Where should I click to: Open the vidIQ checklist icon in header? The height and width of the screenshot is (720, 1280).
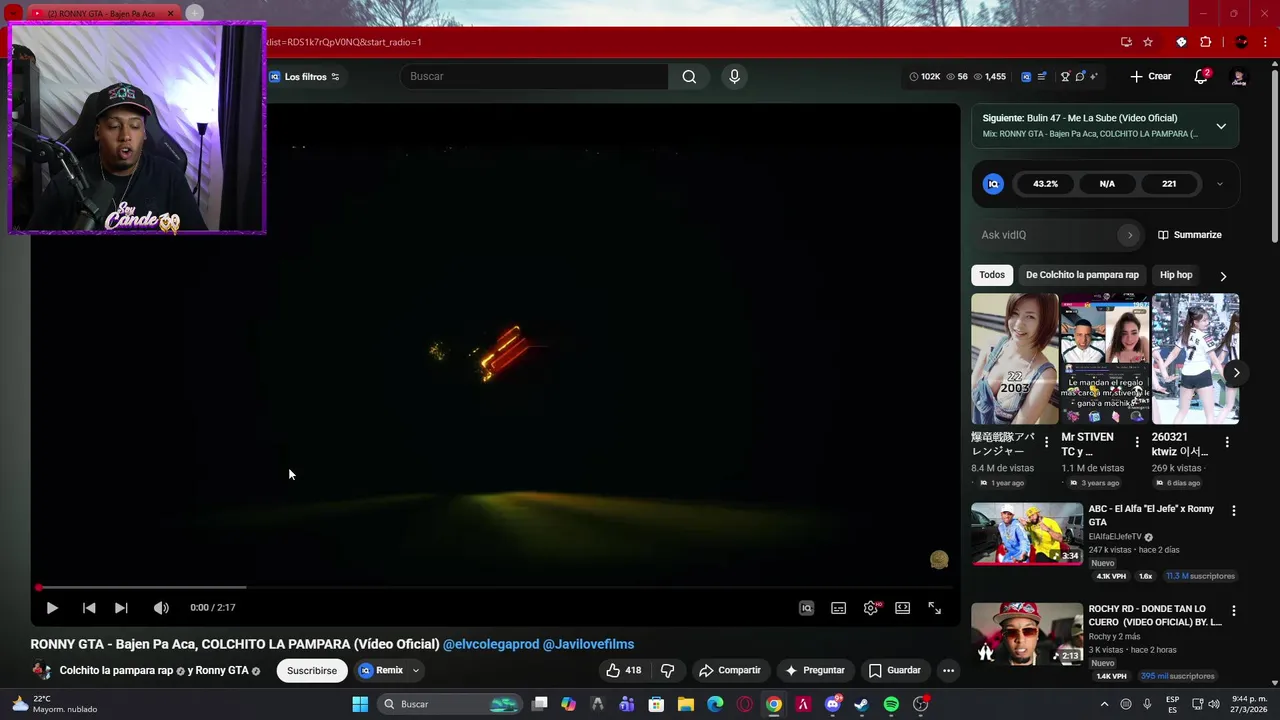[1042, 76]
